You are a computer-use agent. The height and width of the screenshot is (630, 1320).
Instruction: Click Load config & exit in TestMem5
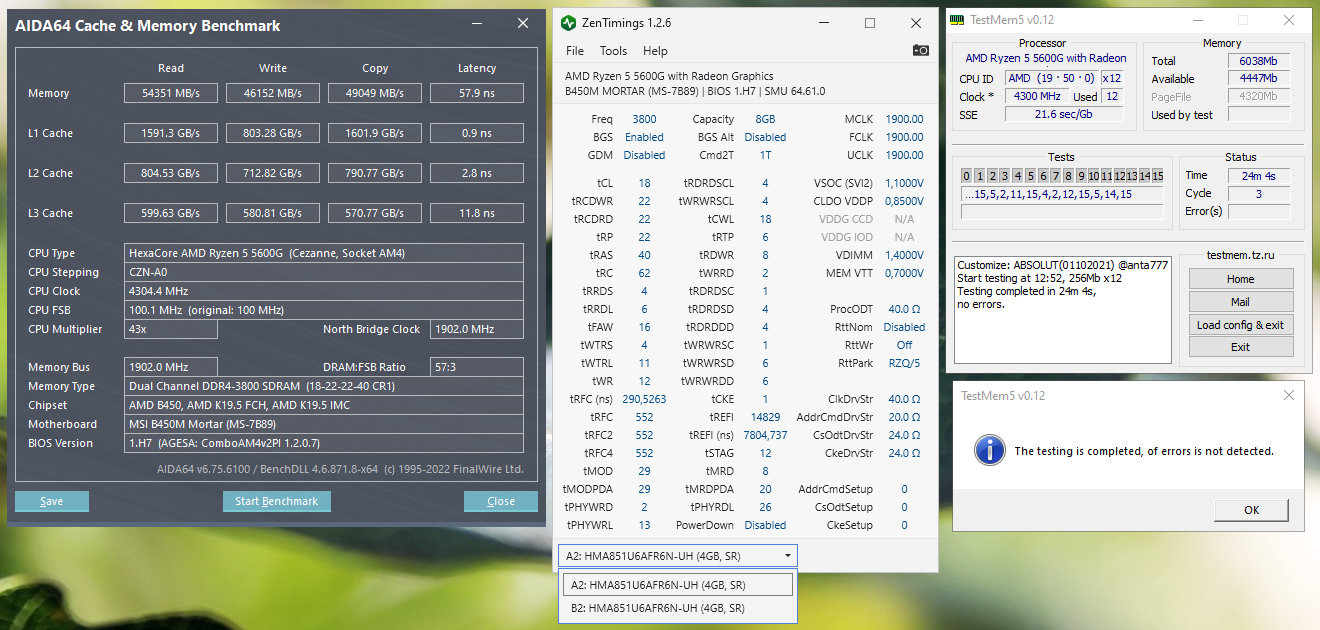click(x=1241, y=325)
